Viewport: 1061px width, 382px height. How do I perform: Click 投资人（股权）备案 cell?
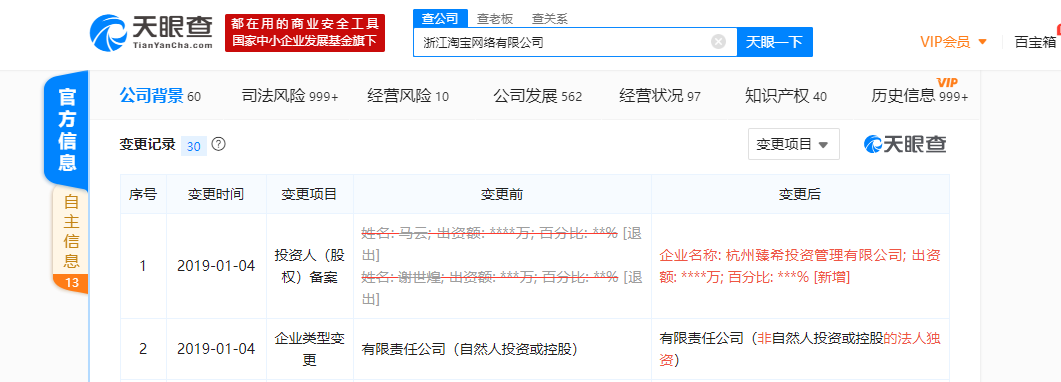pos(309,266)
